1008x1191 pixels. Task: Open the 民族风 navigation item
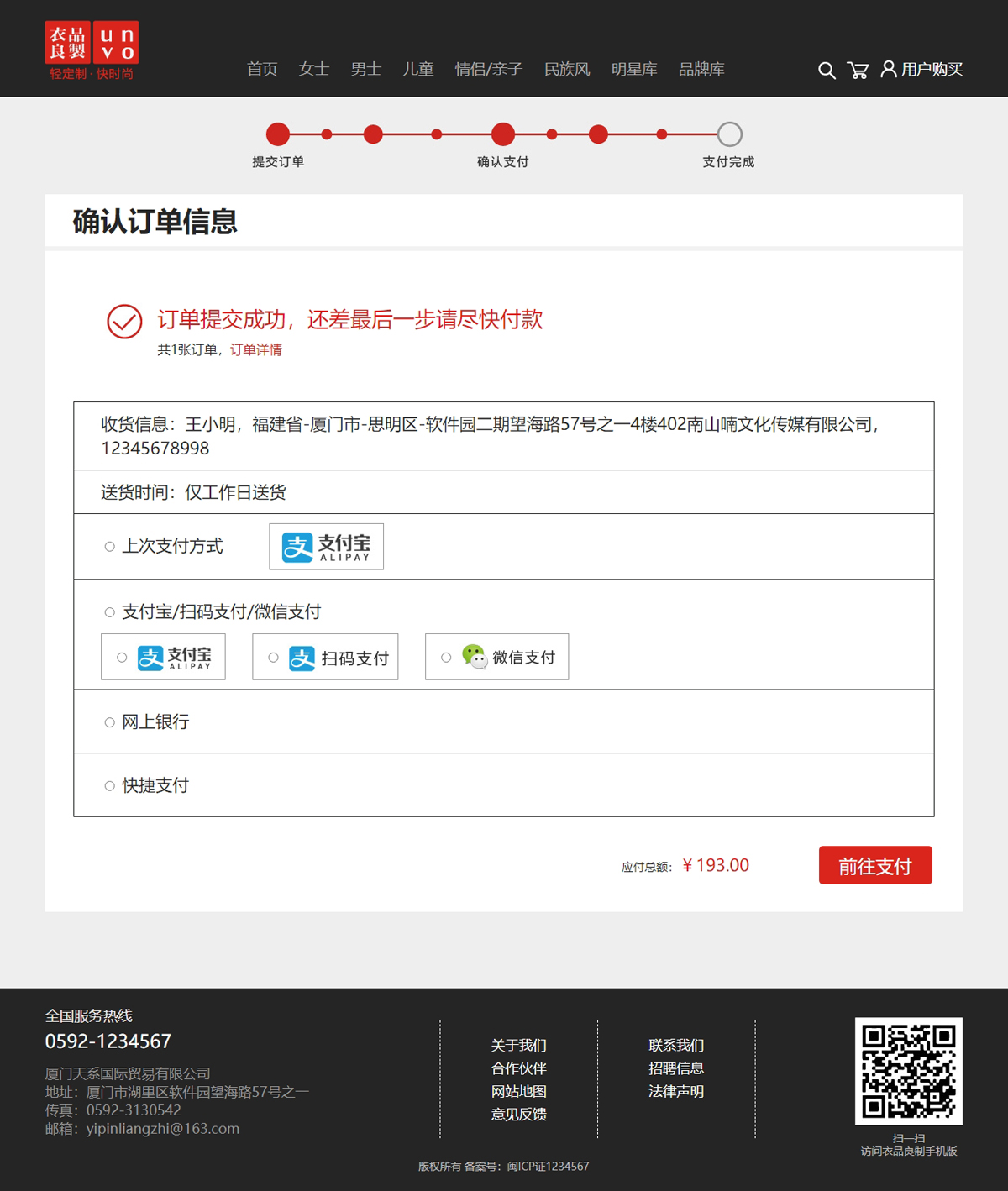point(567,69)
